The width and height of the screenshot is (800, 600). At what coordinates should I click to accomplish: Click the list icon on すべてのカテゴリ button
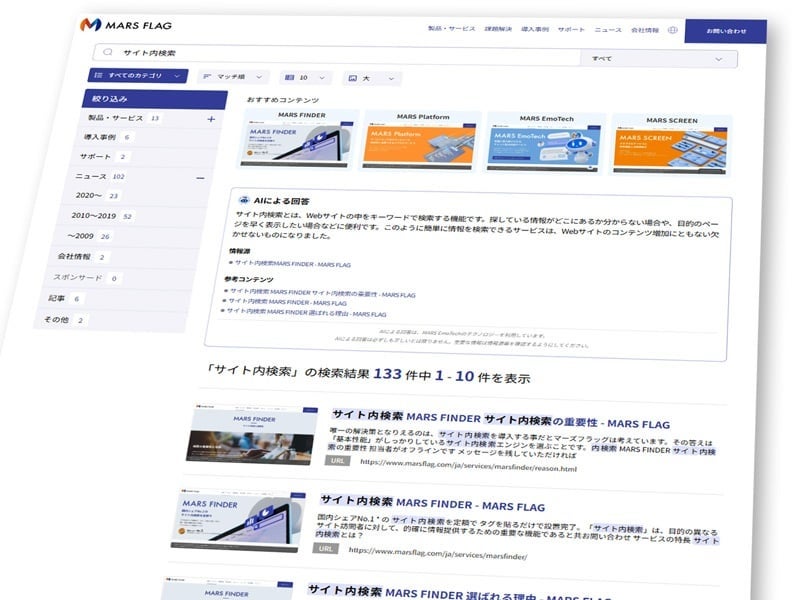(x=97, y=75)
